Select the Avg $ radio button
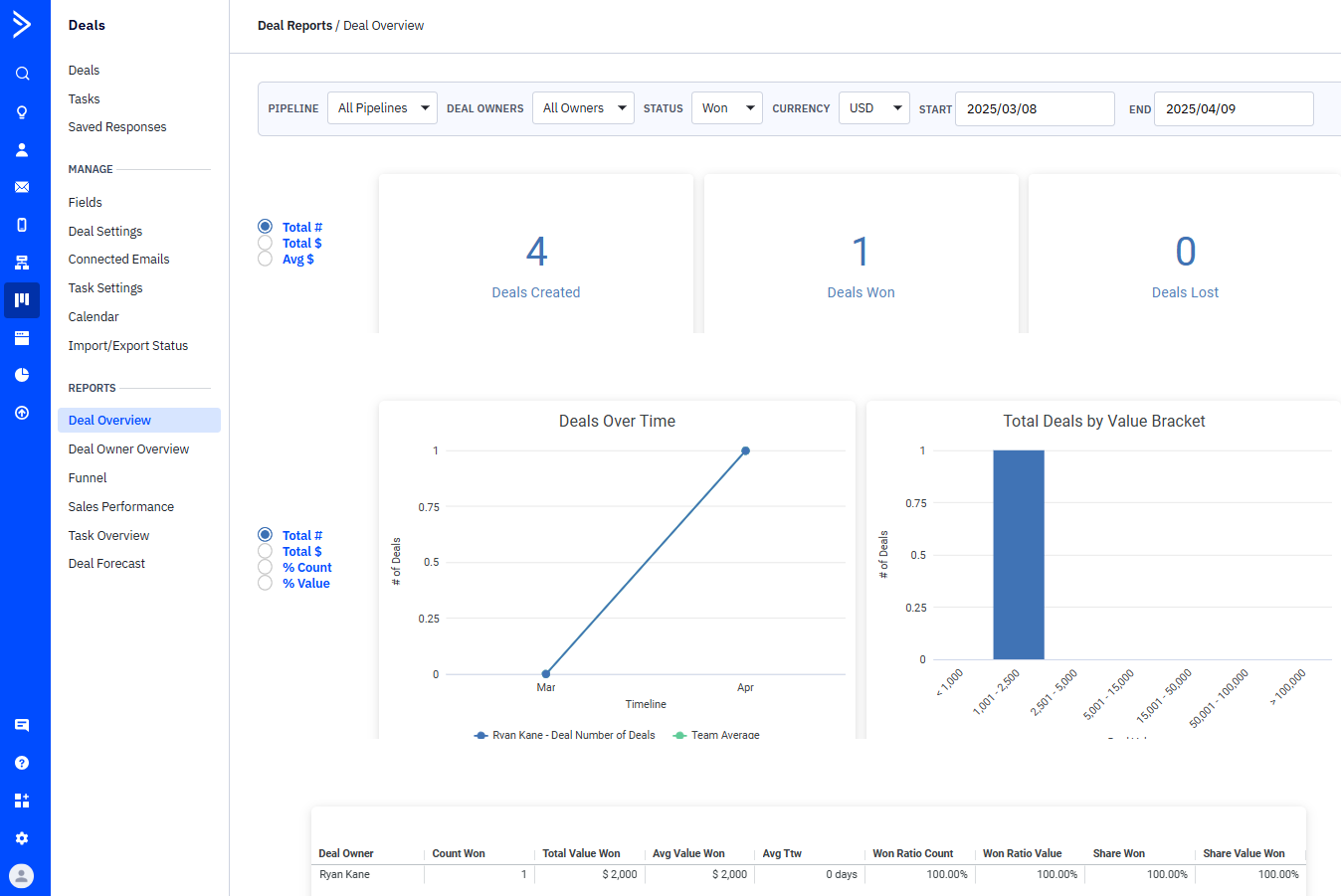Viewport: 1341px width, 896px height. (265, 259)
